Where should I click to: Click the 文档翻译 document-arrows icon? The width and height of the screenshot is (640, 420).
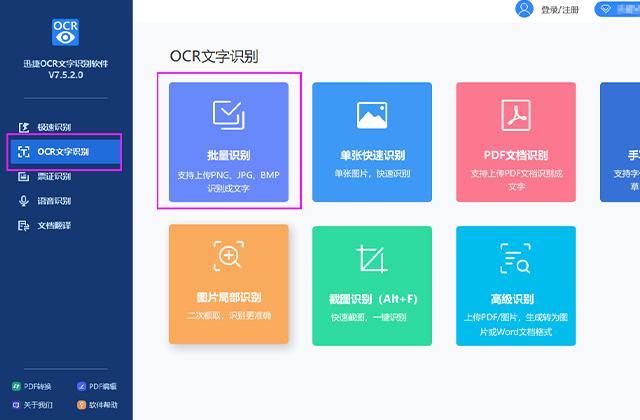[24, 225]
